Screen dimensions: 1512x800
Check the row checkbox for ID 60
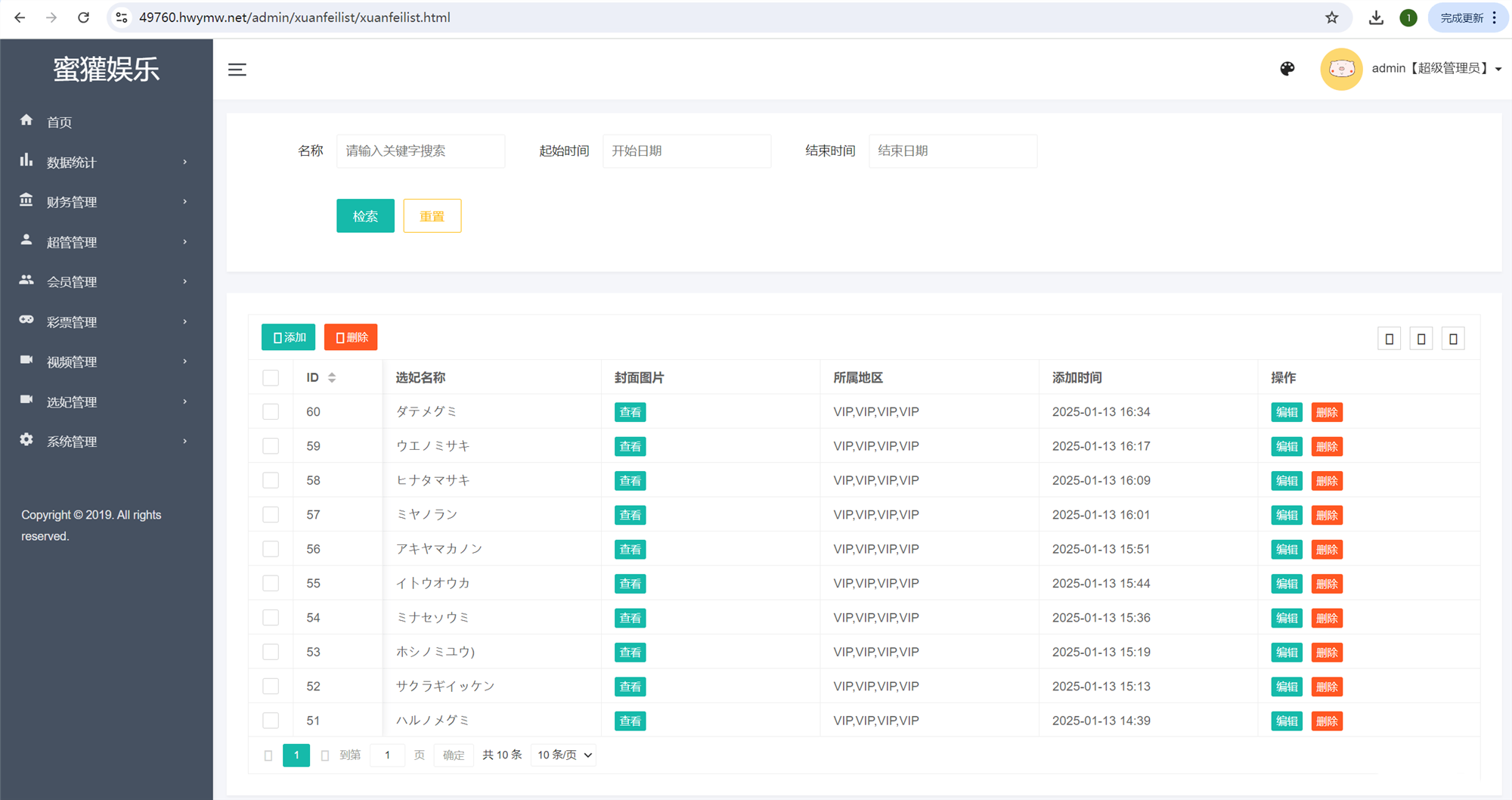(x=271, y=411)
